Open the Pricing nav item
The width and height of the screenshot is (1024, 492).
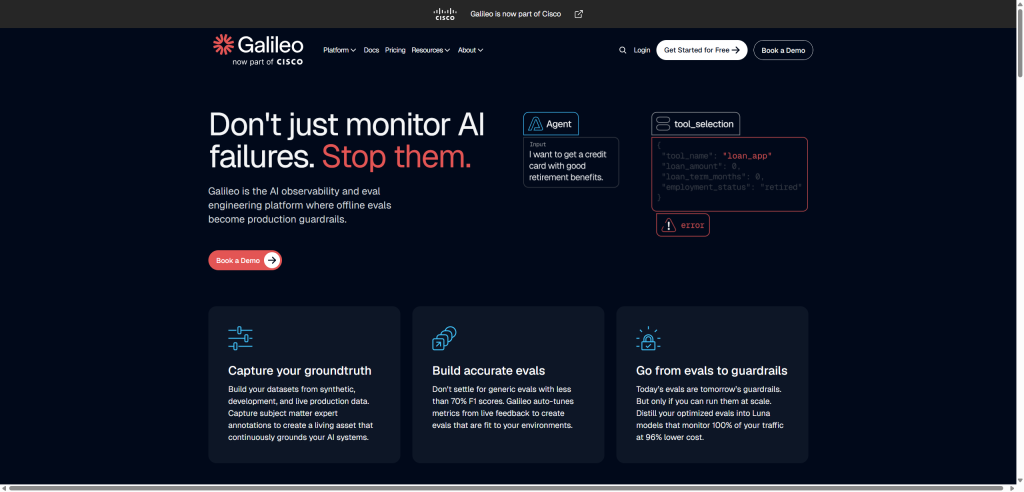[x=395, y=50]
